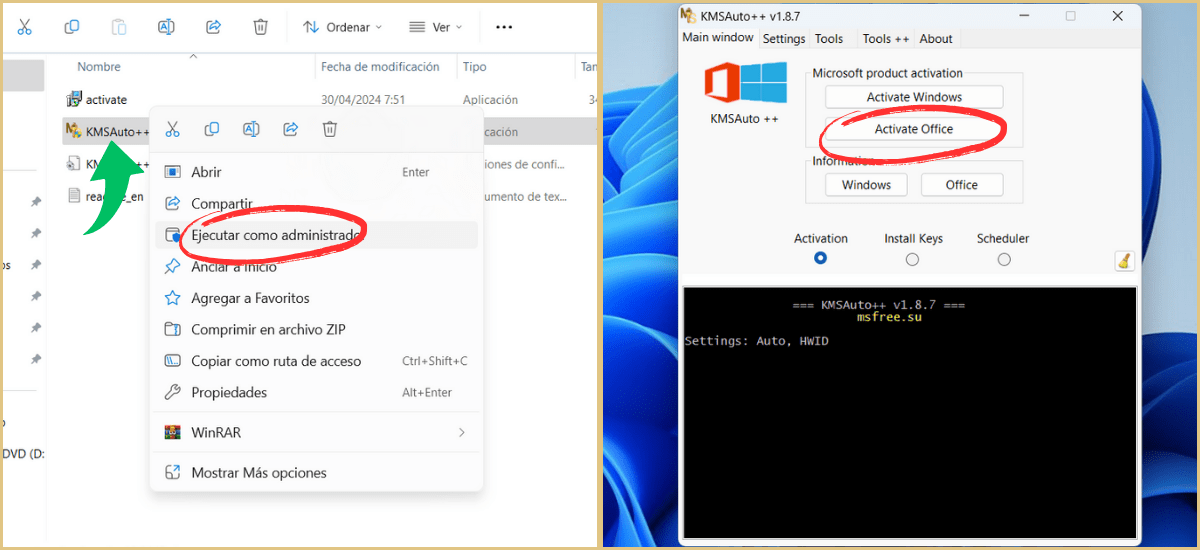Click the activate application file icon
This screenshot has width=1200, height=550.
74,99
